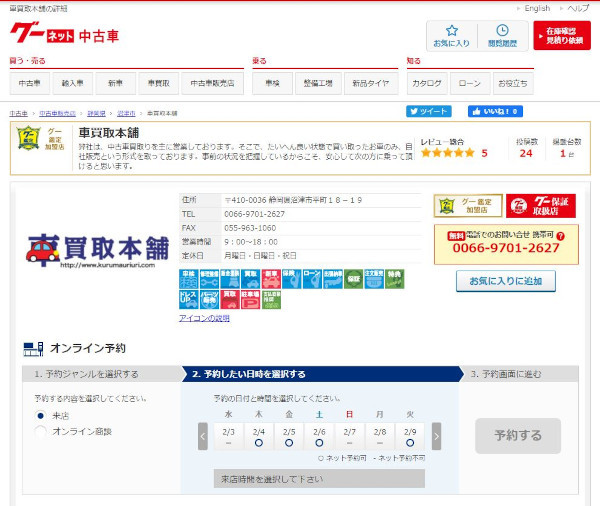Select the オンライン商談 radio option
The image size is (600, 506).
pyautogui.click(x=41, y=431)
